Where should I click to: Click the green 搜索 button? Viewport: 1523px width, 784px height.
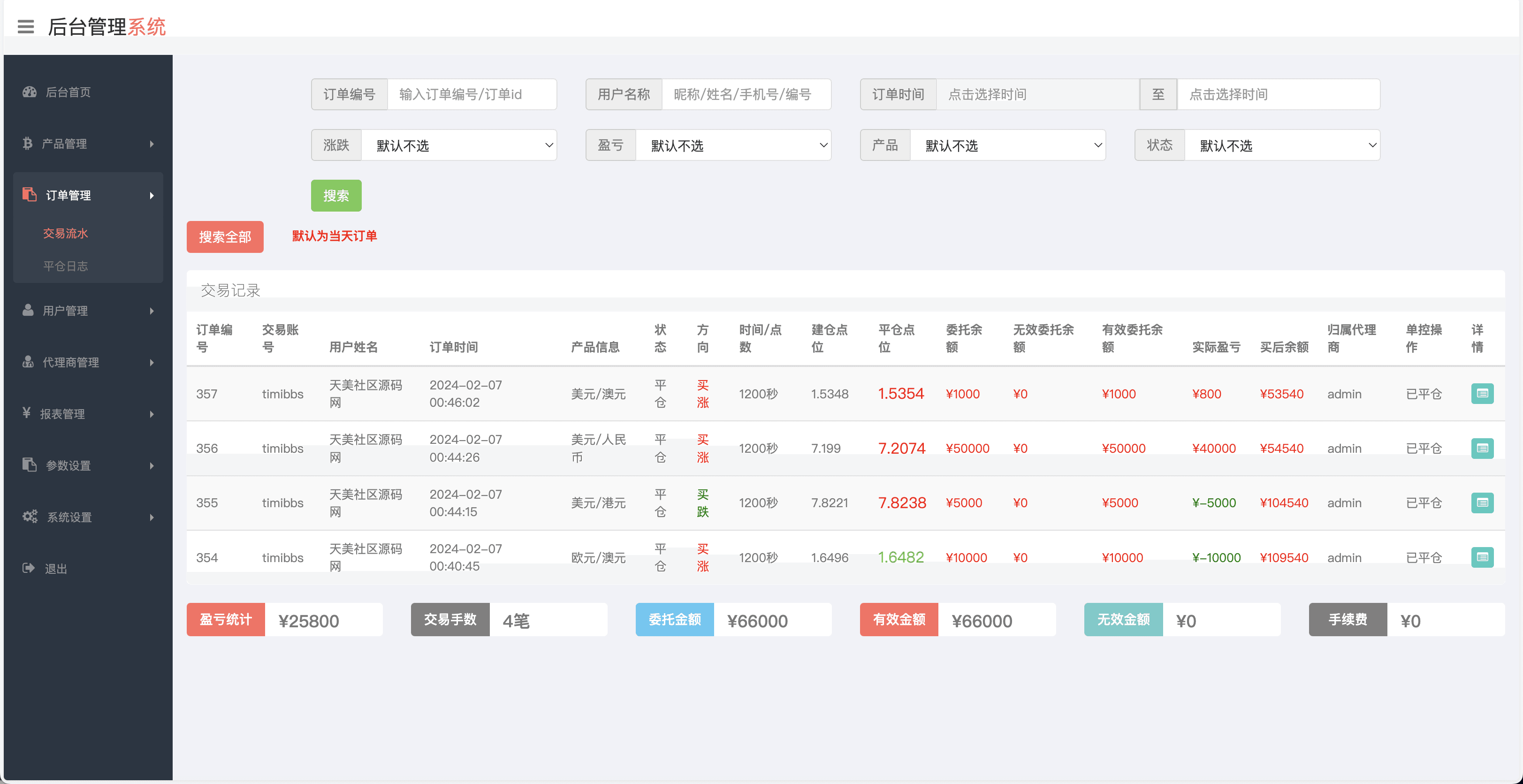(336, 196)
